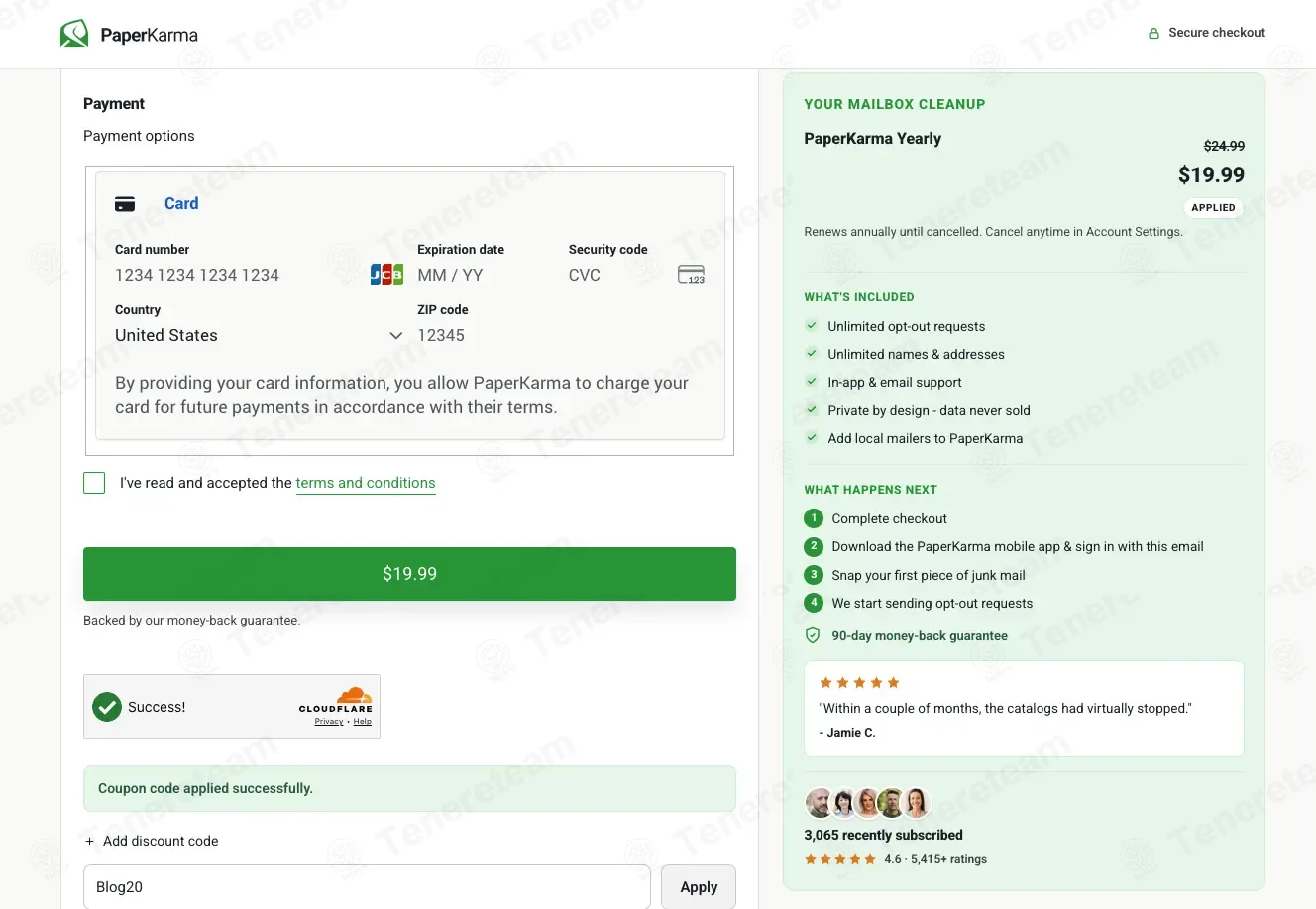Open the terms and conditions link
1316x909 pixels.
tap(366, 483)
